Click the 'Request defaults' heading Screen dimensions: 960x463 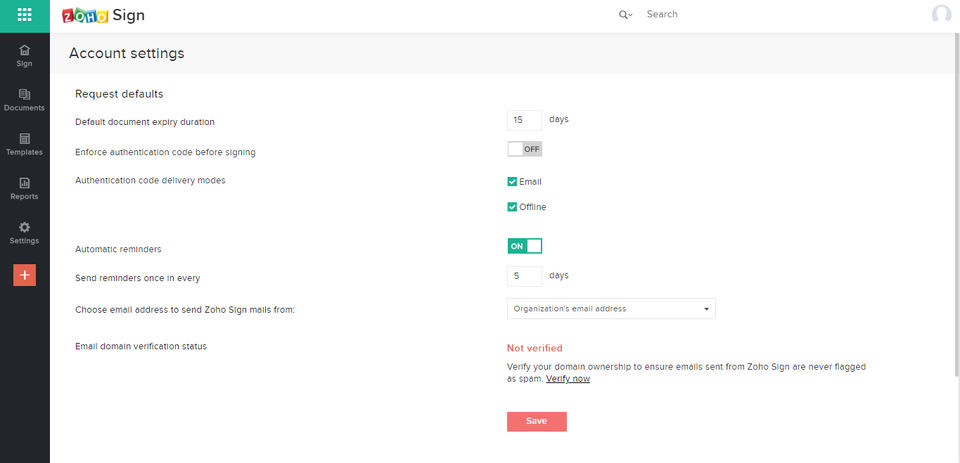point(119,94)
